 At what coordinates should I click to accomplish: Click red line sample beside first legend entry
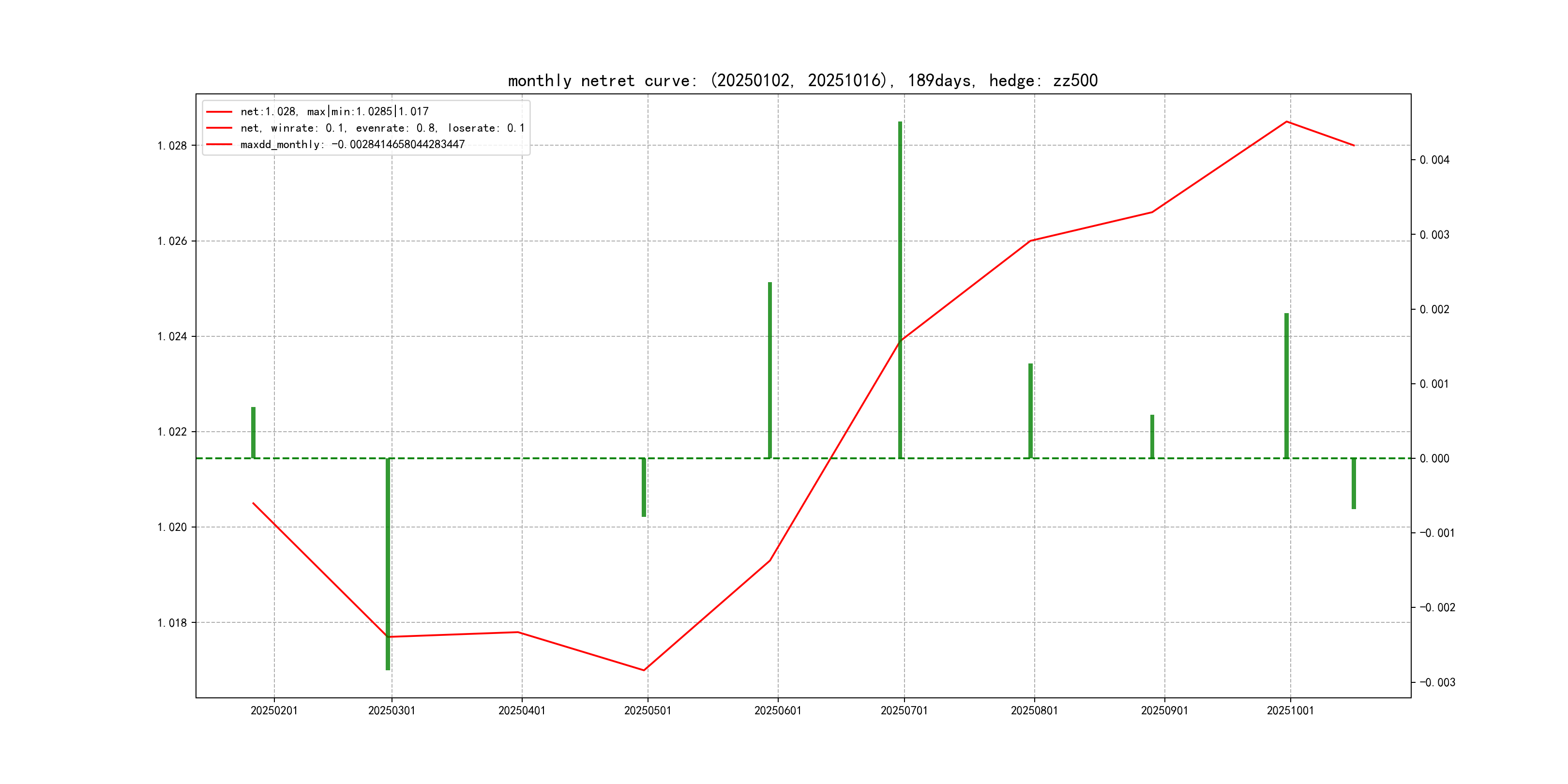[x=219, y=111]
